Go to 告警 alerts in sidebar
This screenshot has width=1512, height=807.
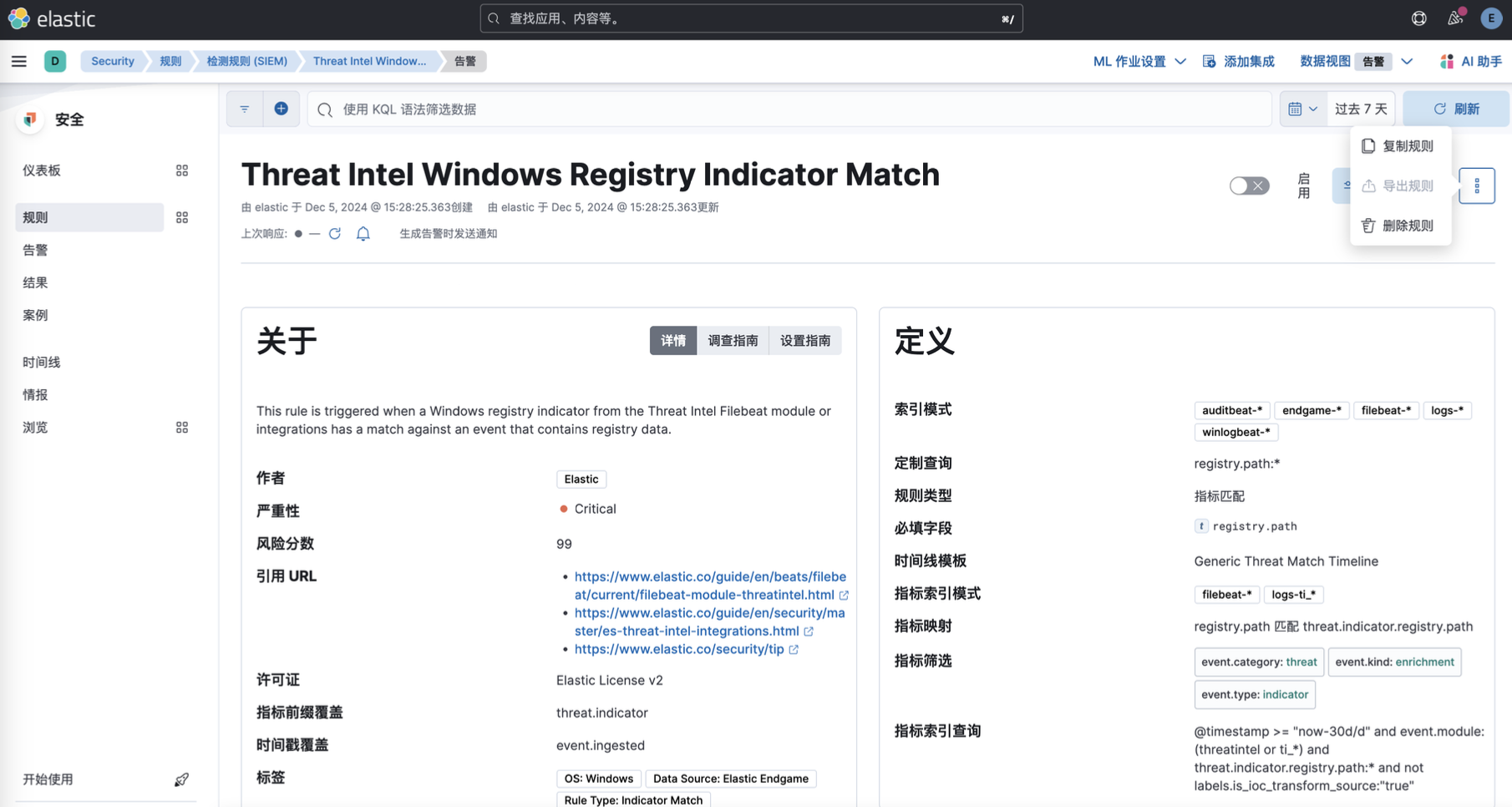pyautogui.click(x=35, y=250)
